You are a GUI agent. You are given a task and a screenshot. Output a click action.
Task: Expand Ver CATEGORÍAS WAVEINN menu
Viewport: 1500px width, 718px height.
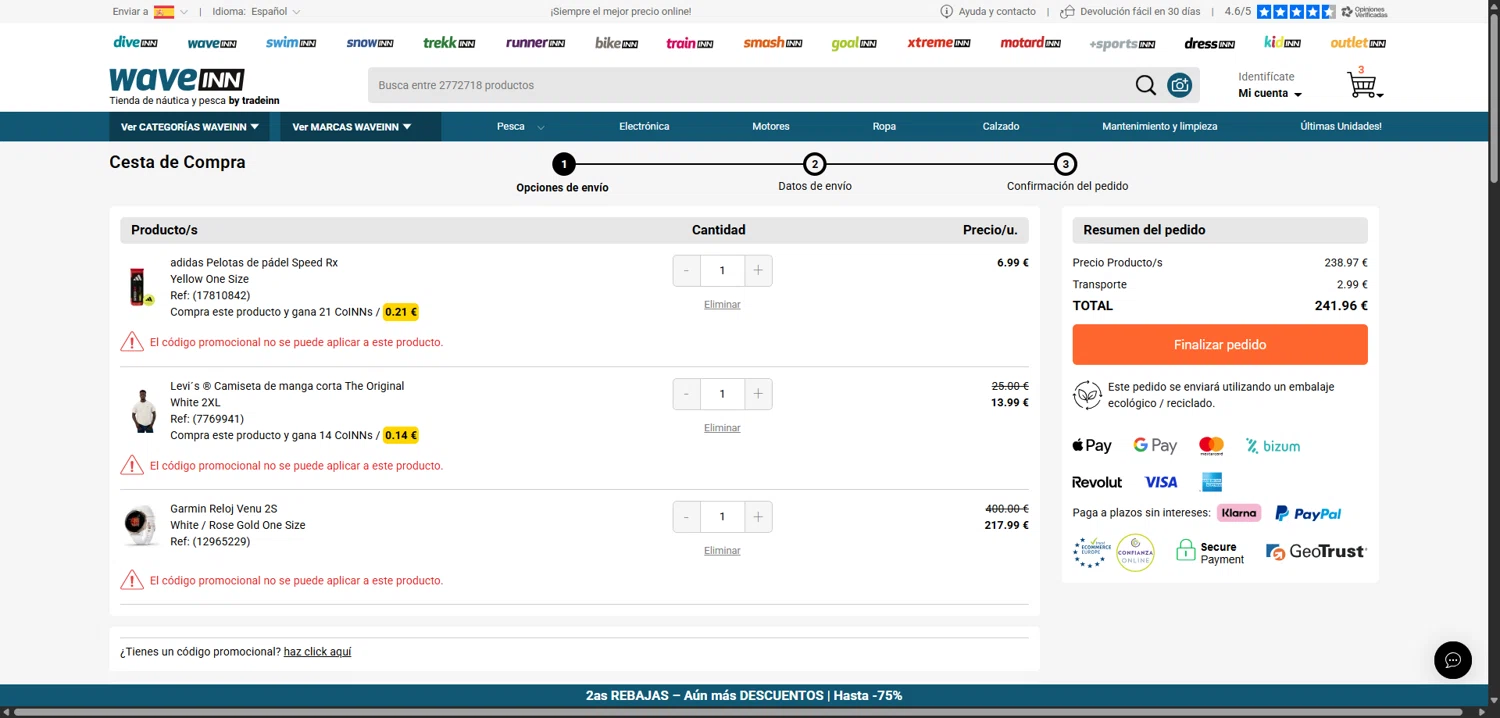pyautogui.click(x=190, y=127)
